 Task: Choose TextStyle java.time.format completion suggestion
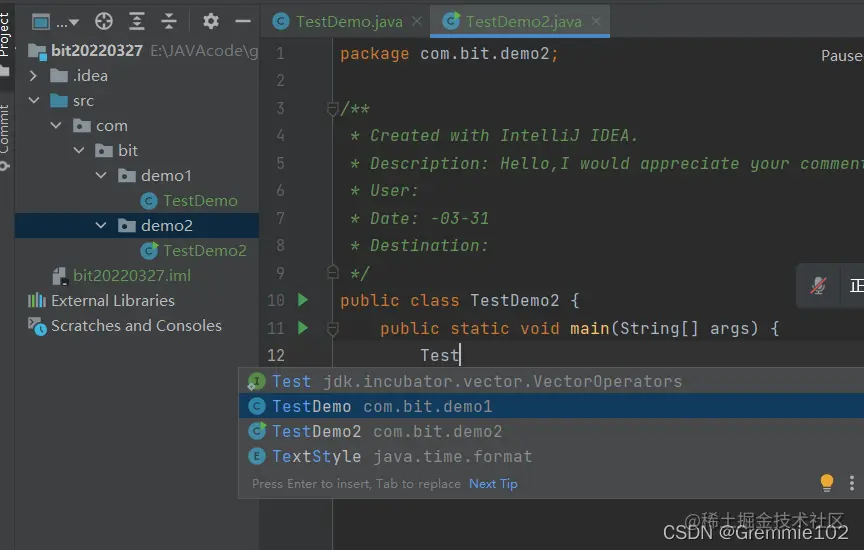(551, 456)
